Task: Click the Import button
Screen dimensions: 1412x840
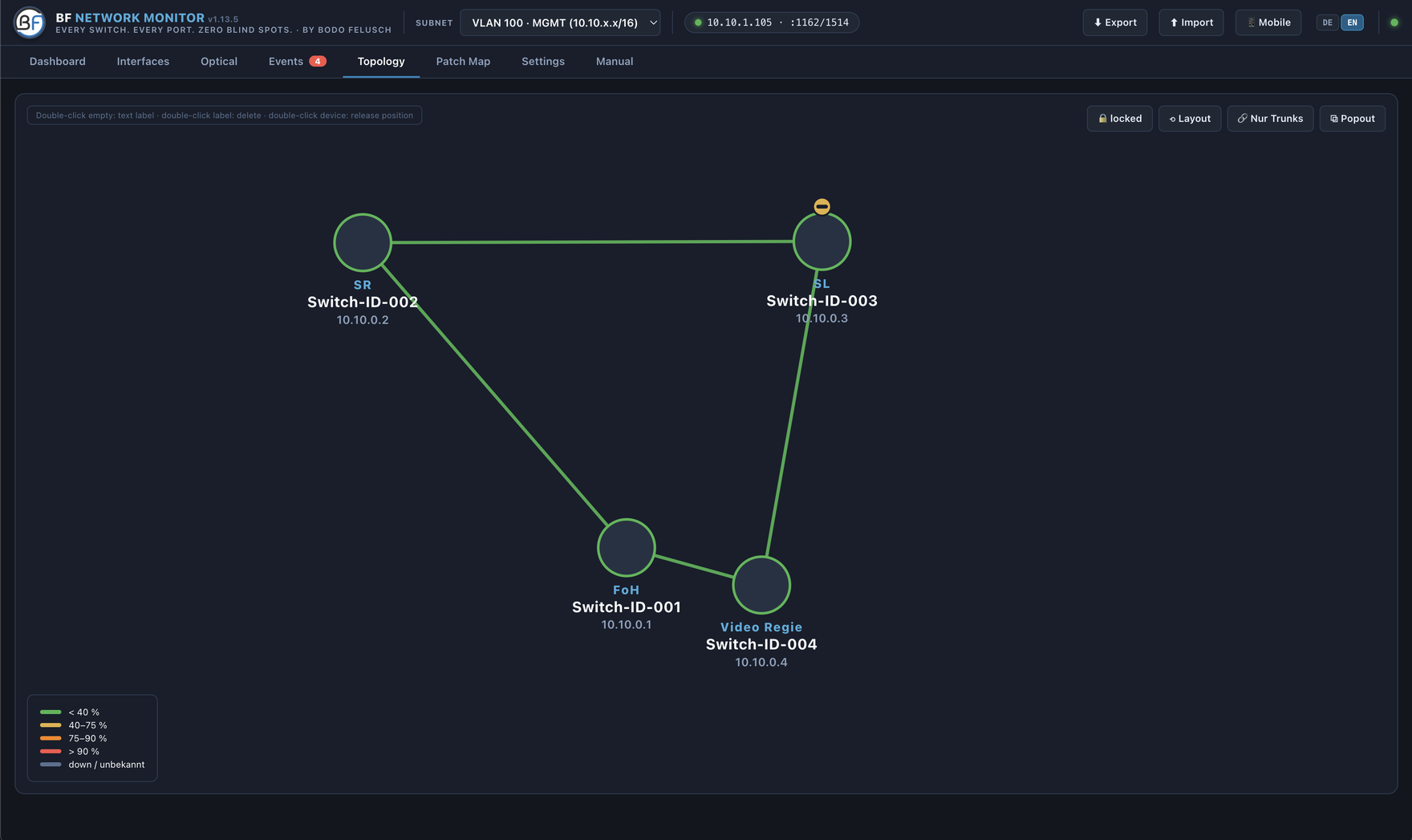Action: click(1191, 22)
